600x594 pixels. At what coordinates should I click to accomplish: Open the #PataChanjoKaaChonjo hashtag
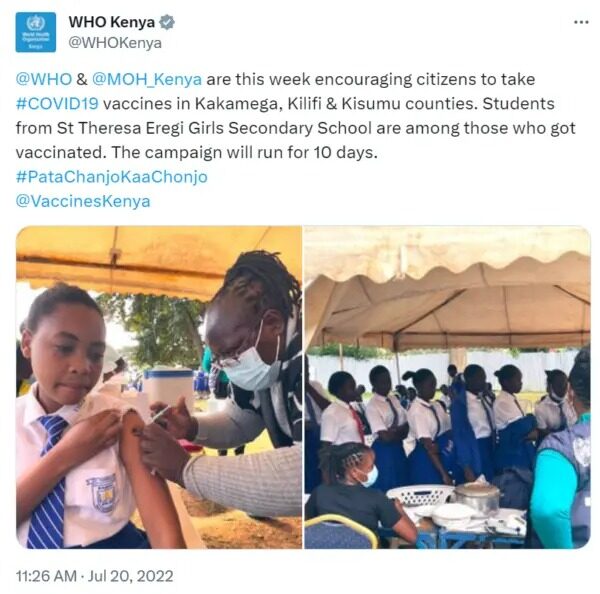coord(112,177)
